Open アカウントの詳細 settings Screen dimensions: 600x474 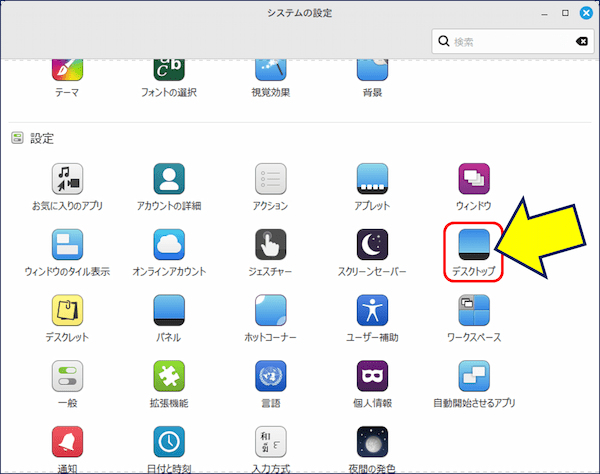[x=169, y=180]
